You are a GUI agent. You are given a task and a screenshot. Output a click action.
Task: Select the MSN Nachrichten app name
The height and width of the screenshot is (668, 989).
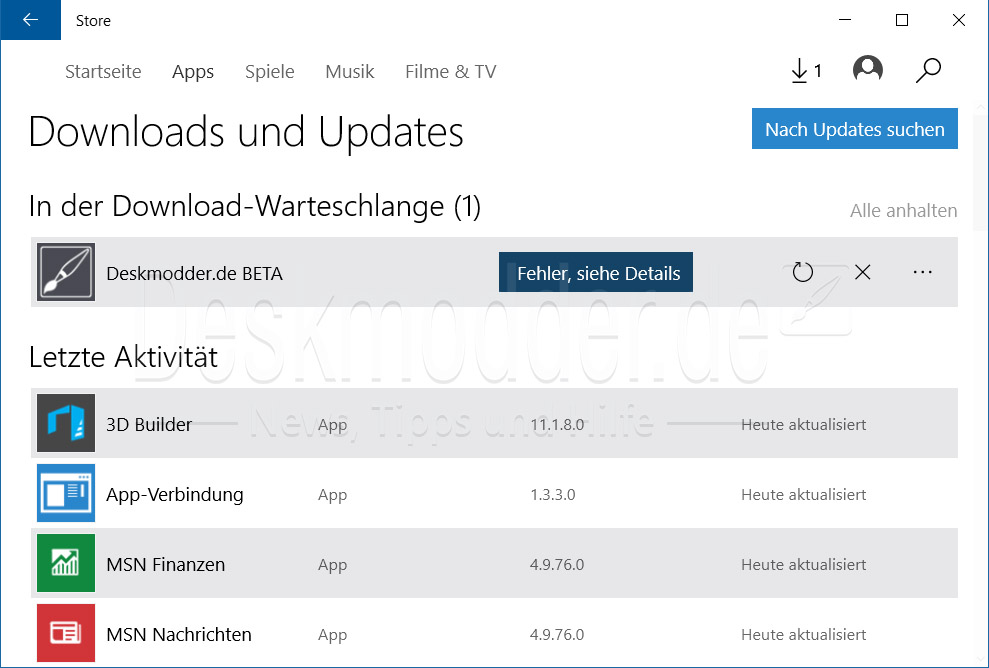pos(178,635)
